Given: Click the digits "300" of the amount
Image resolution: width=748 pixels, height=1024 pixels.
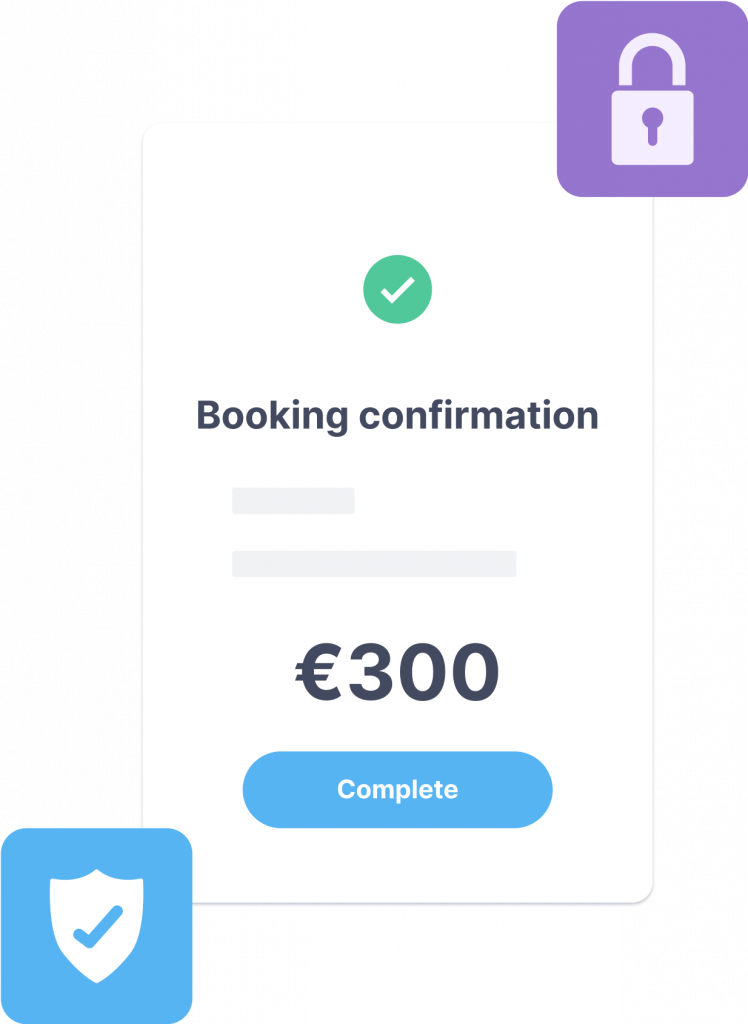Looking at the screenshot, I should click(x=424, y=671).
